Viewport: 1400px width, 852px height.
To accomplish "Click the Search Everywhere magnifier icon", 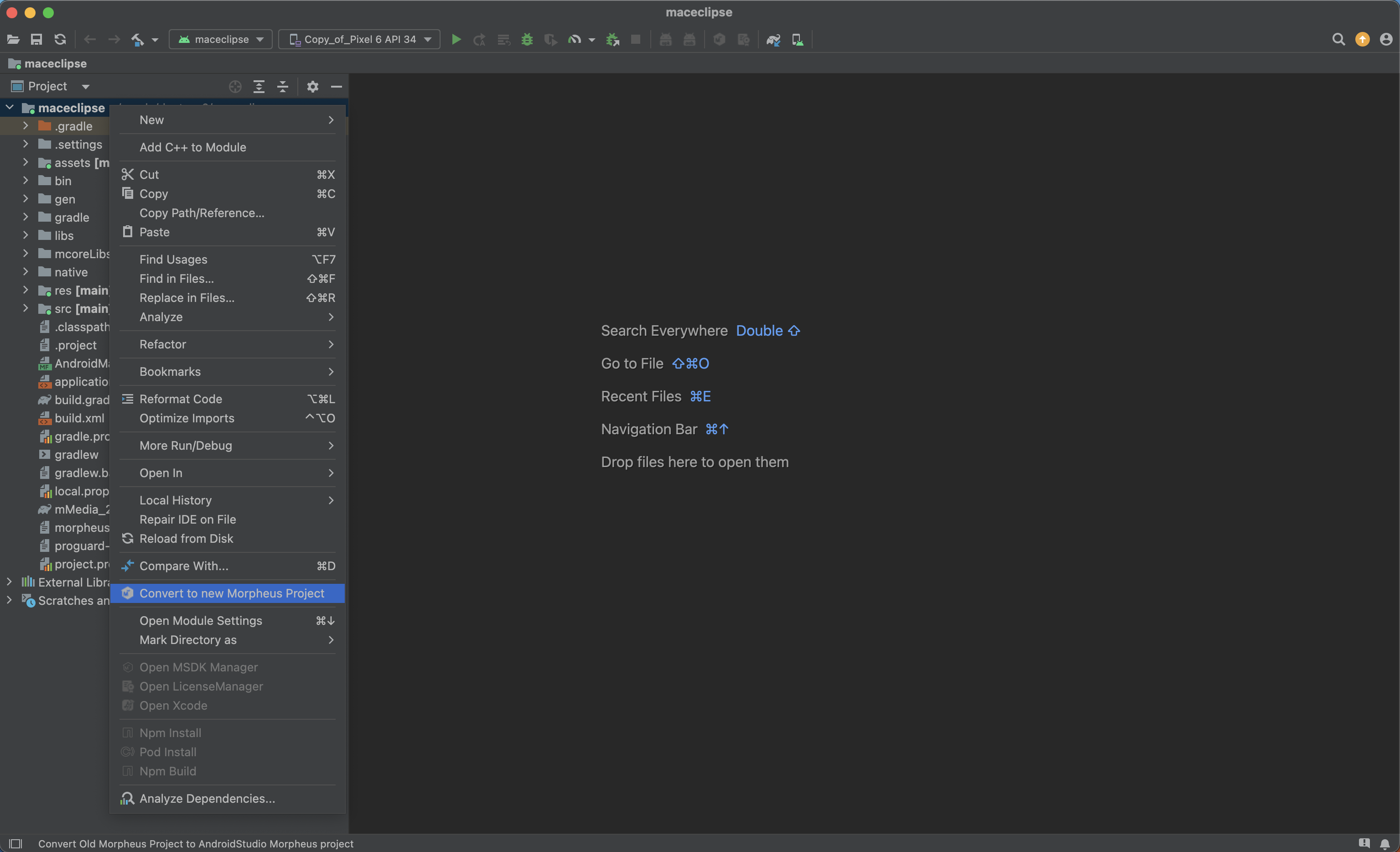I will tap(1338, 39).
